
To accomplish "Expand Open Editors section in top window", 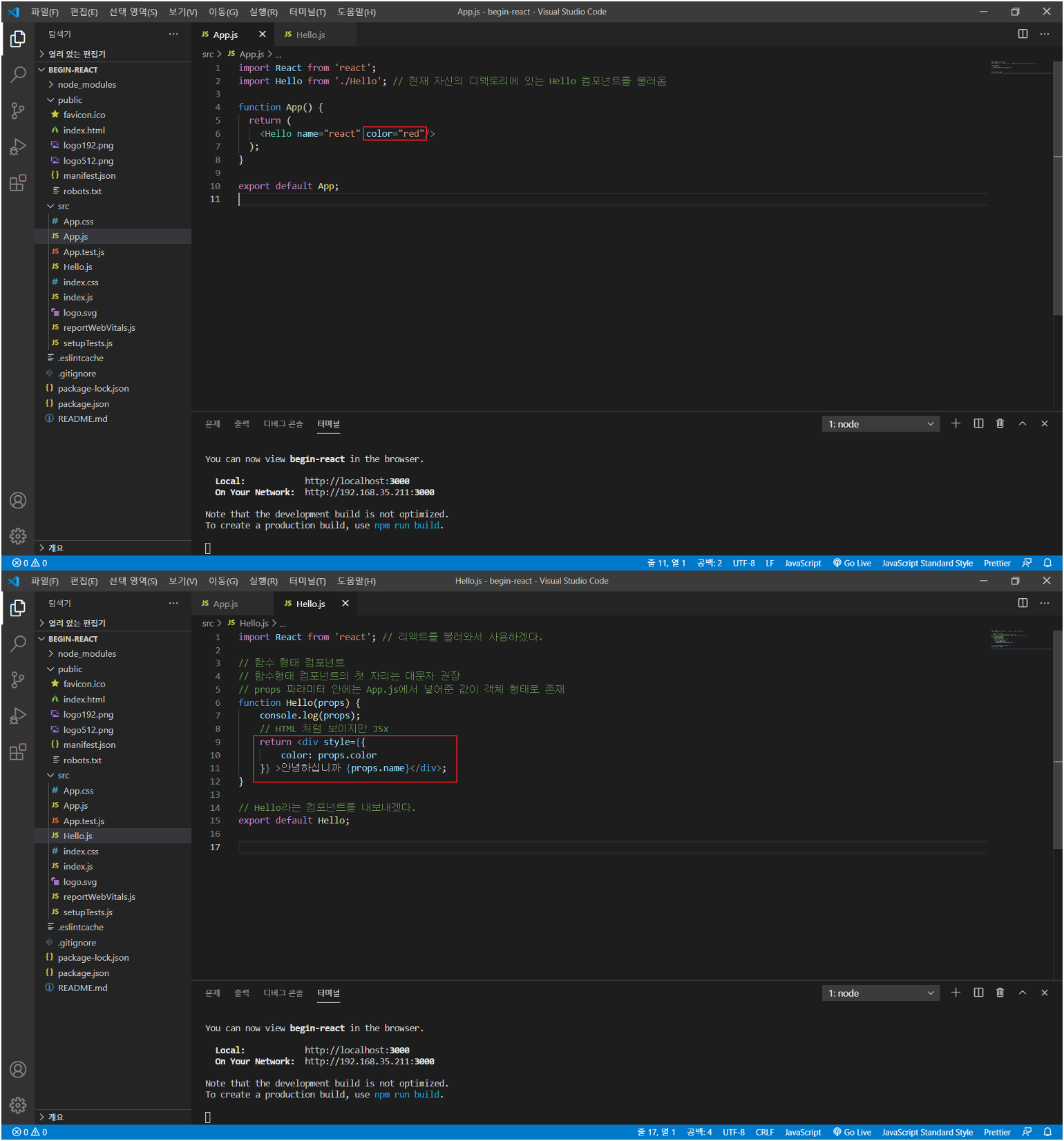I will pyautogui.click(x=114, y=54).
